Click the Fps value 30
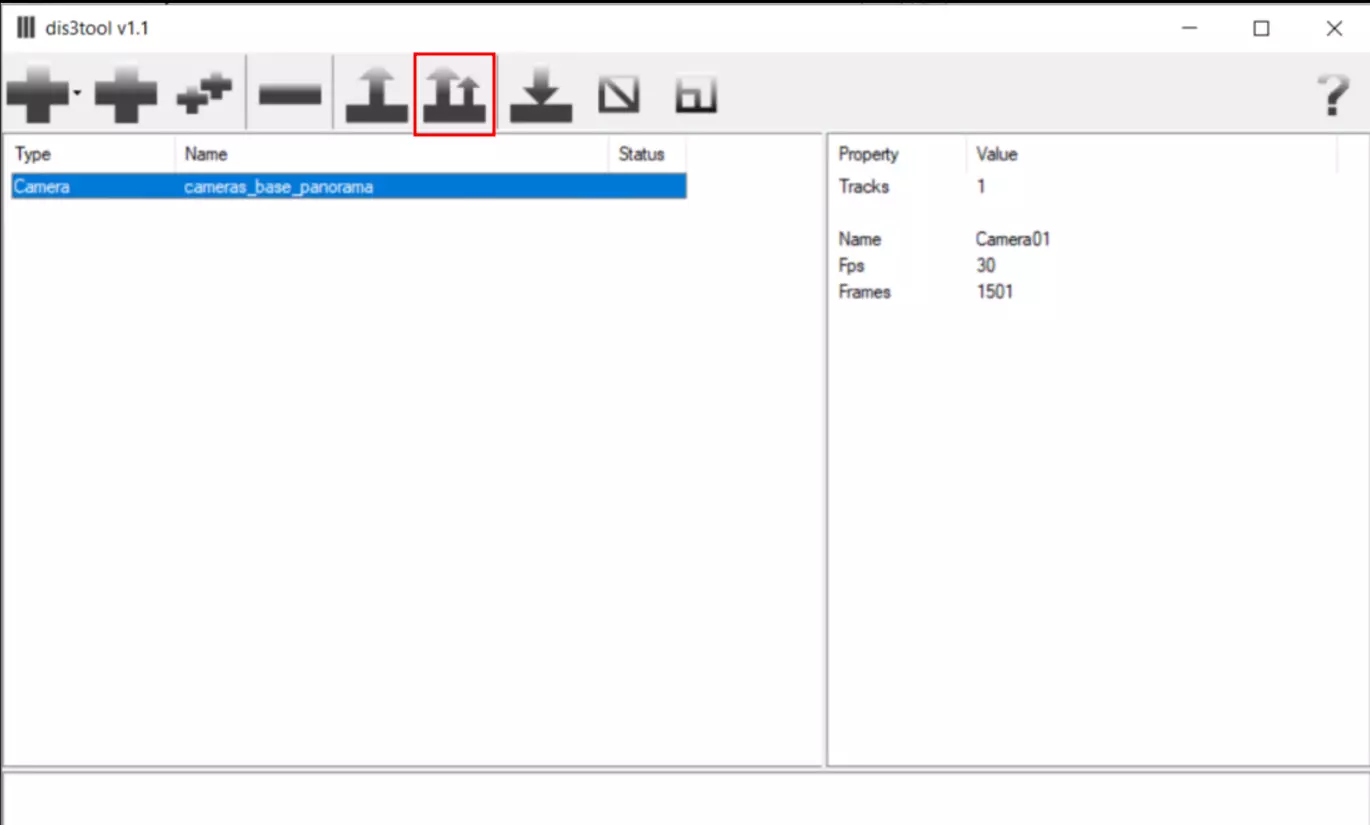This screenshot has width=1370, height=825. click(x=986, y=265)
